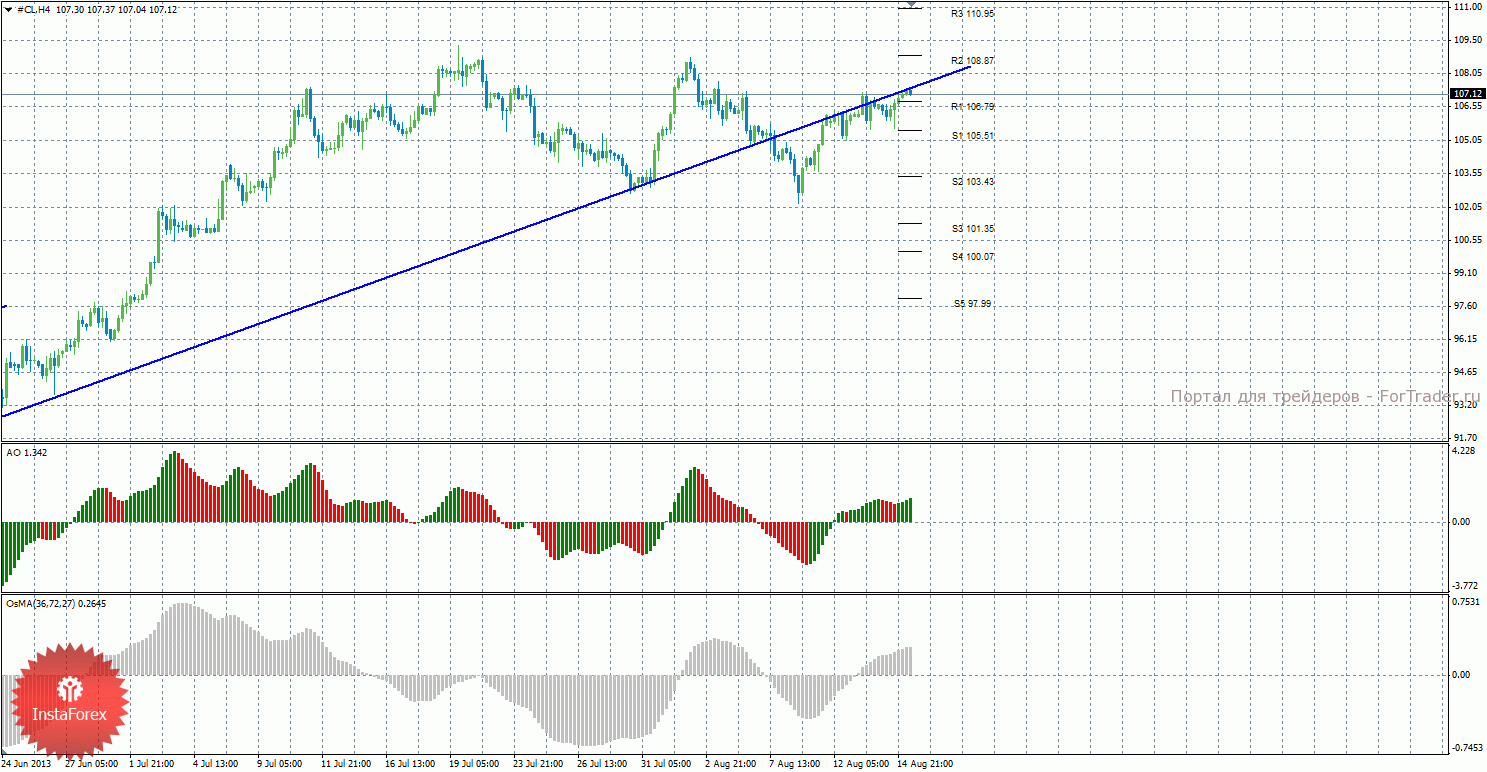Click the S5 97.99 support label
The height and width of the screenshot is (772, 1487).
(x=972, y=304)
